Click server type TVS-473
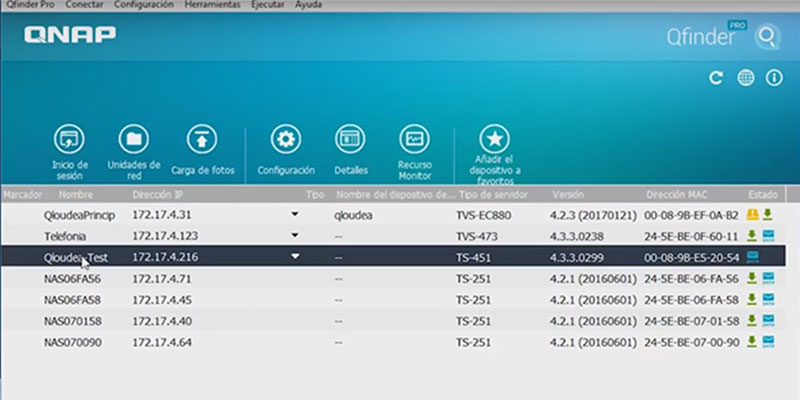The height and width of the screenshot is (400, 800). point(477,236)
